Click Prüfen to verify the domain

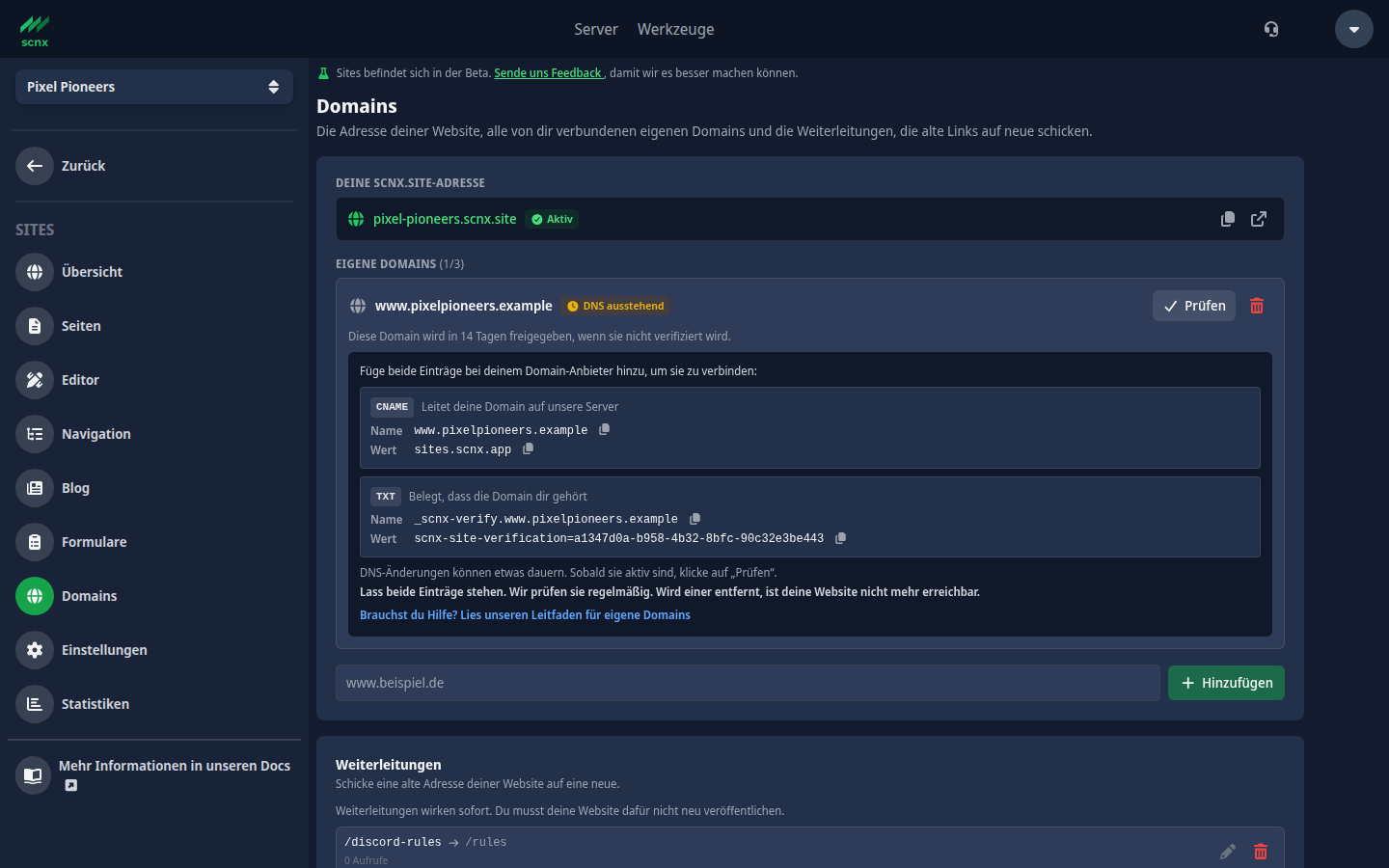coord(1194,306)
